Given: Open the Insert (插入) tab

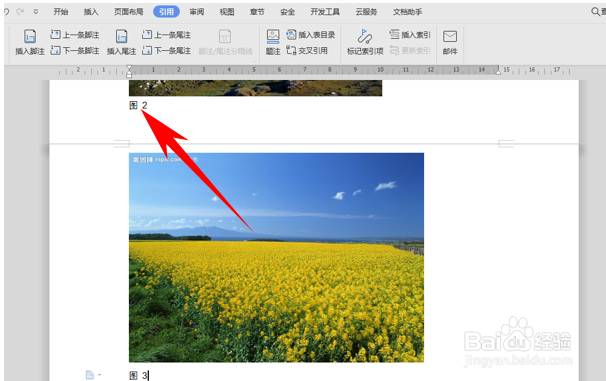Looking at the screenshot, I should 91,12.
